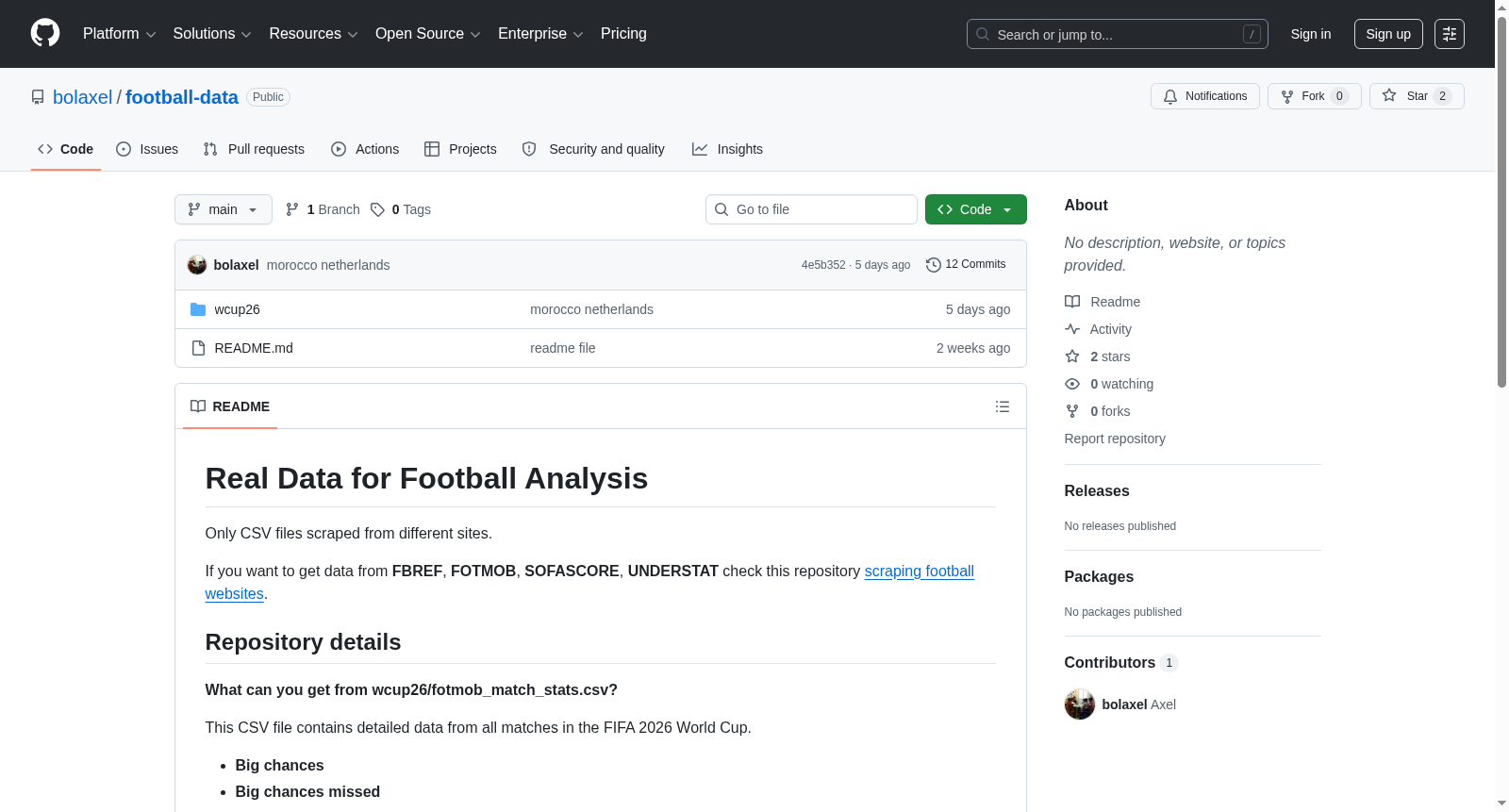Open the Platform dropdown menu
Viewport: 1509px width, 812px height.
[x=119, y=34]
